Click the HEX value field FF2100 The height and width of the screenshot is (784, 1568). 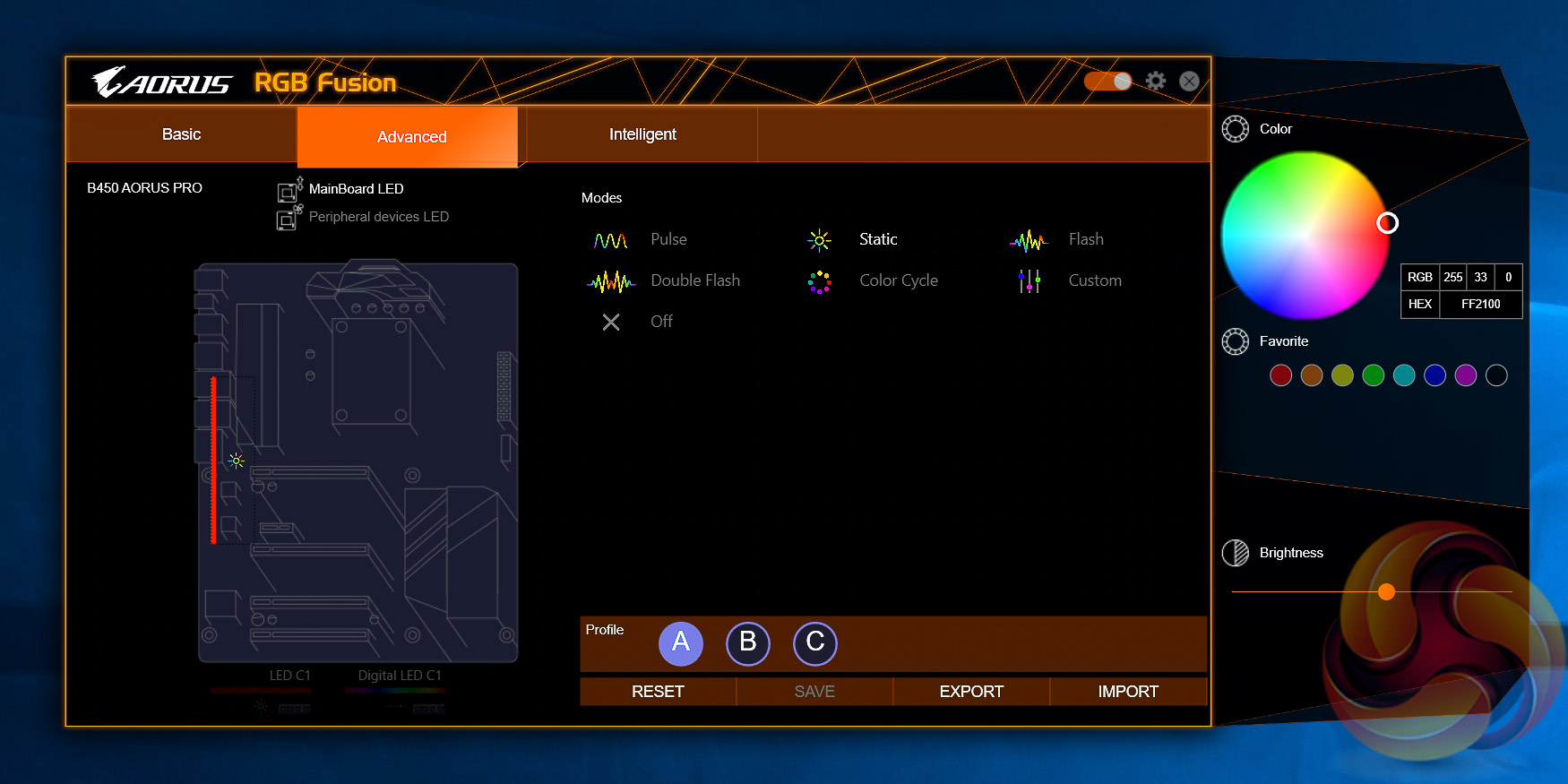click(x=1481, y=304)
